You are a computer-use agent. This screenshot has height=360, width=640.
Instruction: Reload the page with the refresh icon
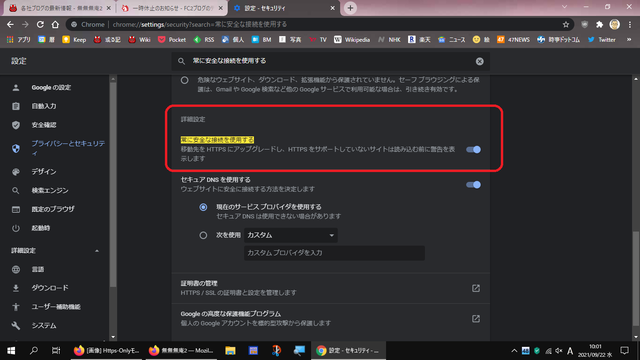point(40,24)
